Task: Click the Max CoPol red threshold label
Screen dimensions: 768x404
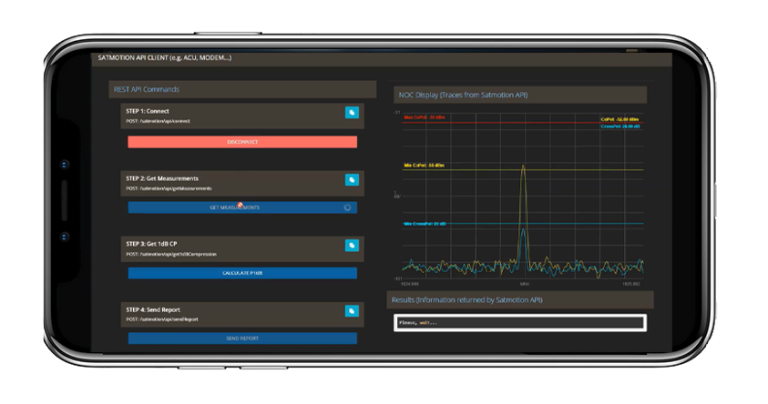Action: pyautogui.click(x=423, y=118)
